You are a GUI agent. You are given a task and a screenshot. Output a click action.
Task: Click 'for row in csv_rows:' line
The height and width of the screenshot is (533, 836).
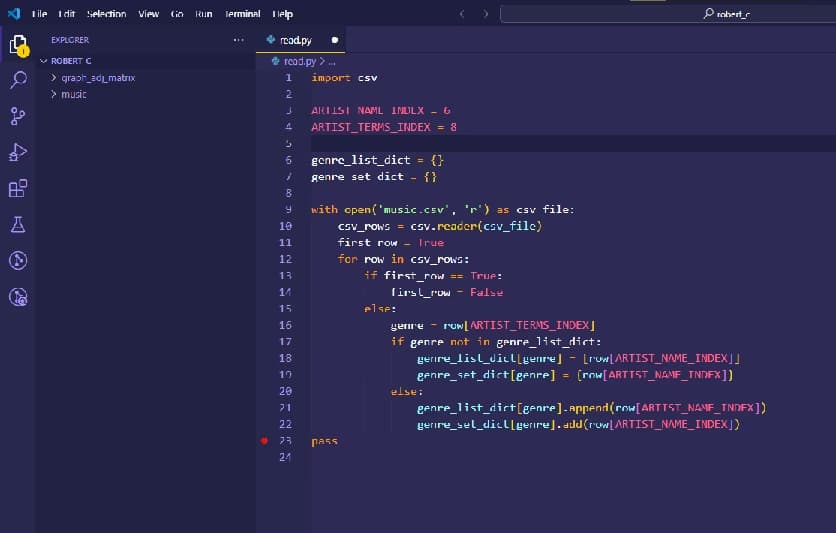[403, 259]
